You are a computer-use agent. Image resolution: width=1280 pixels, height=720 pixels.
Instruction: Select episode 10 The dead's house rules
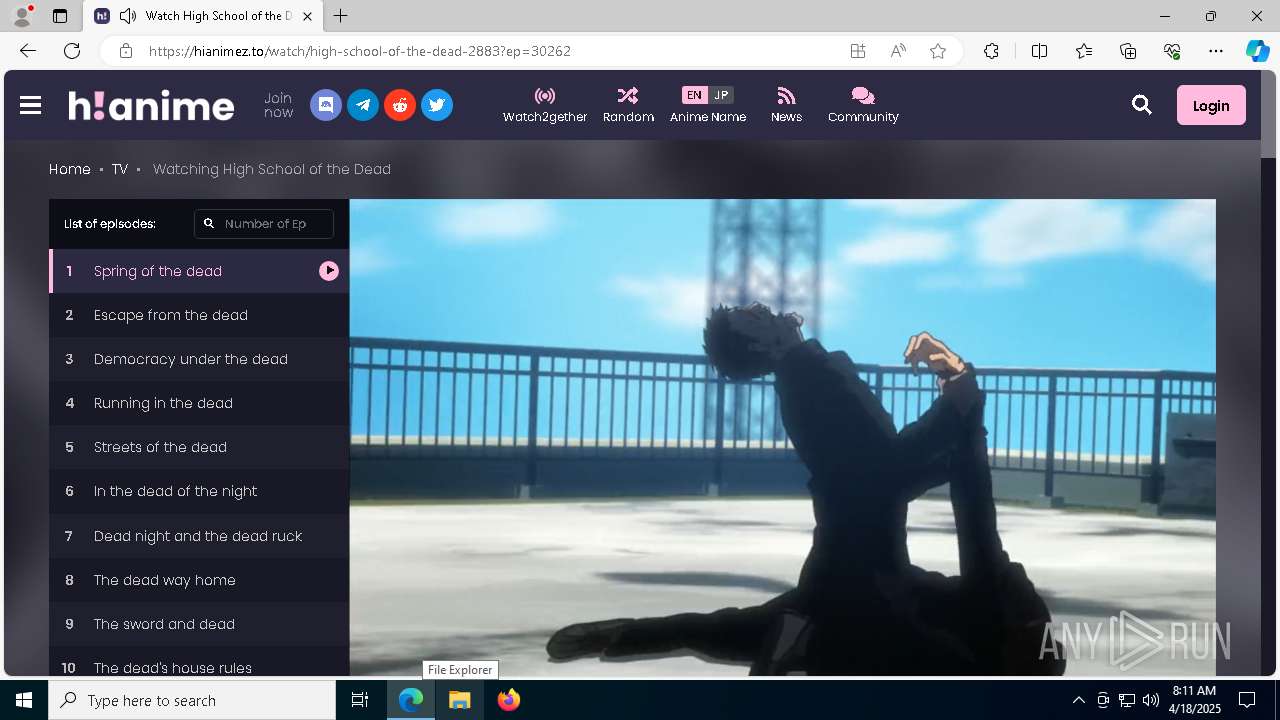tap(199, 662)
